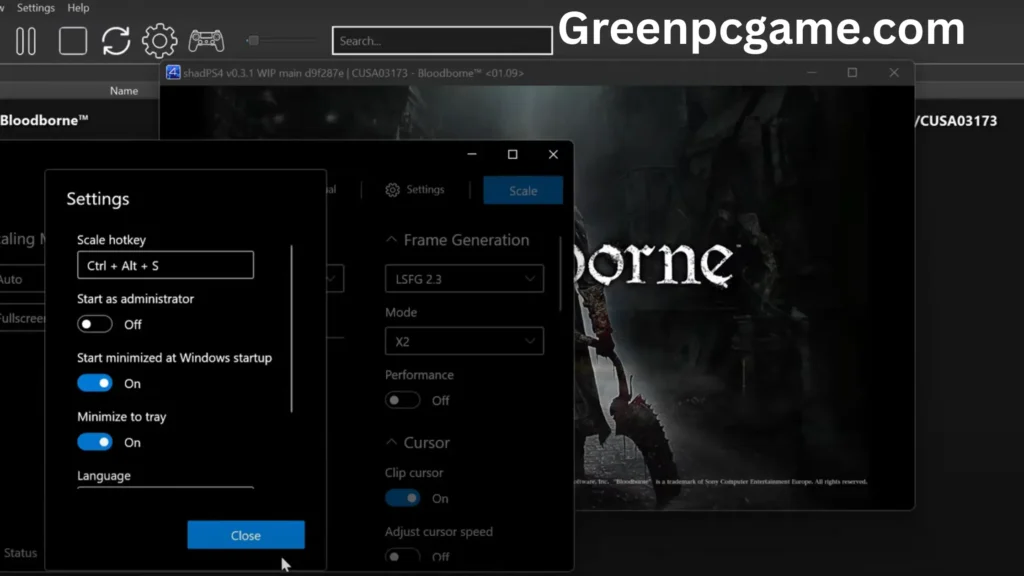Click the /CUSA03173 path text
This screenshot has width=1024, height=576.
click(956, 121)
